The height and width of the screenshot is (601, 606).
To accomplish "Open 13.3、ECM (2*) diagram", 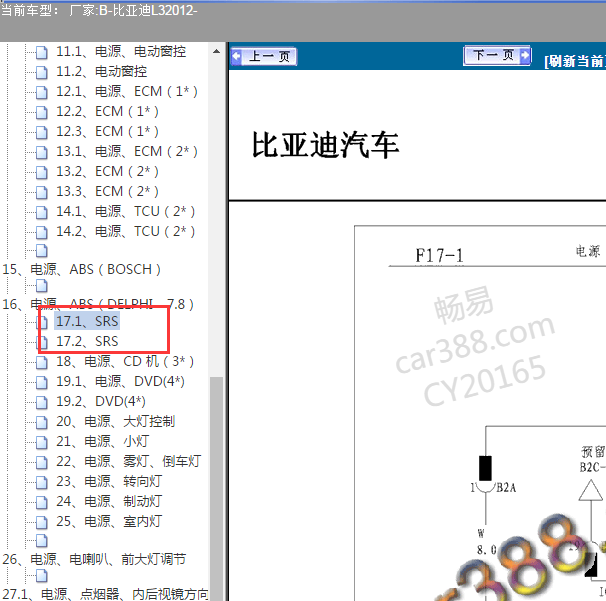I will (x=107, y=192).
